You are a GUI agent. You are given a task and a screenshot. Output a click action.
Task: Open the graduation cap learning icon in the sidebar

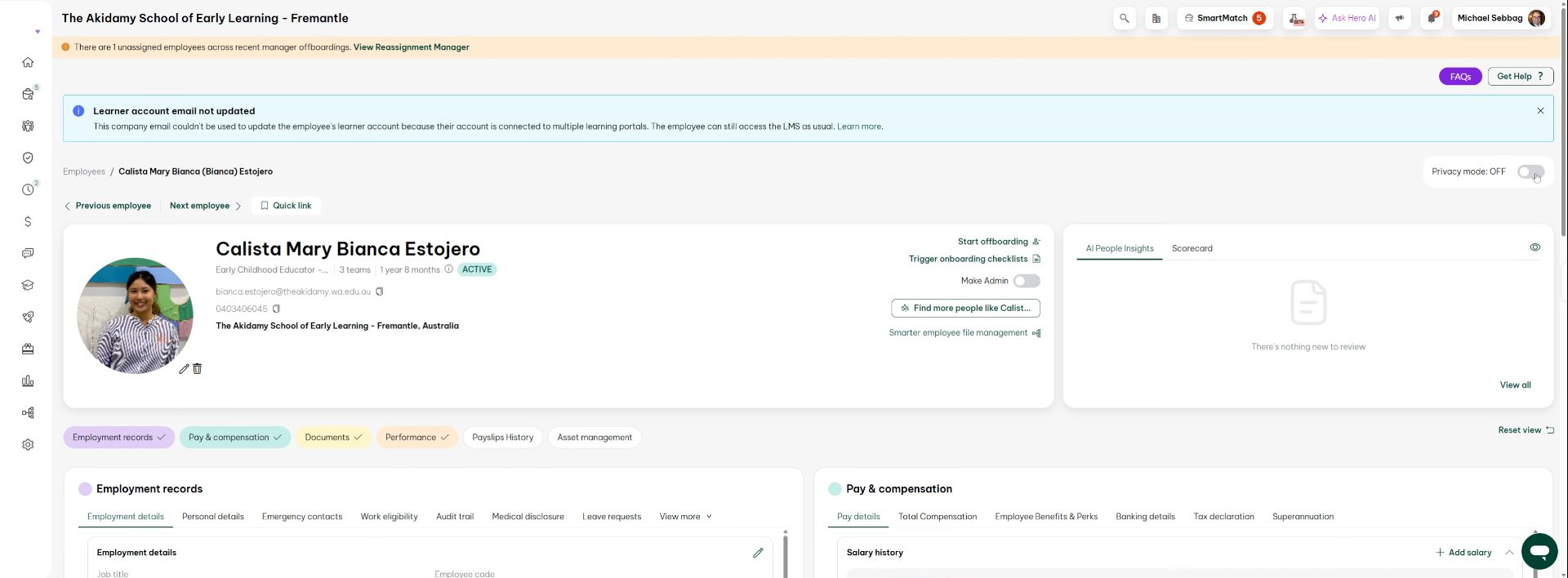coord(28,285)
